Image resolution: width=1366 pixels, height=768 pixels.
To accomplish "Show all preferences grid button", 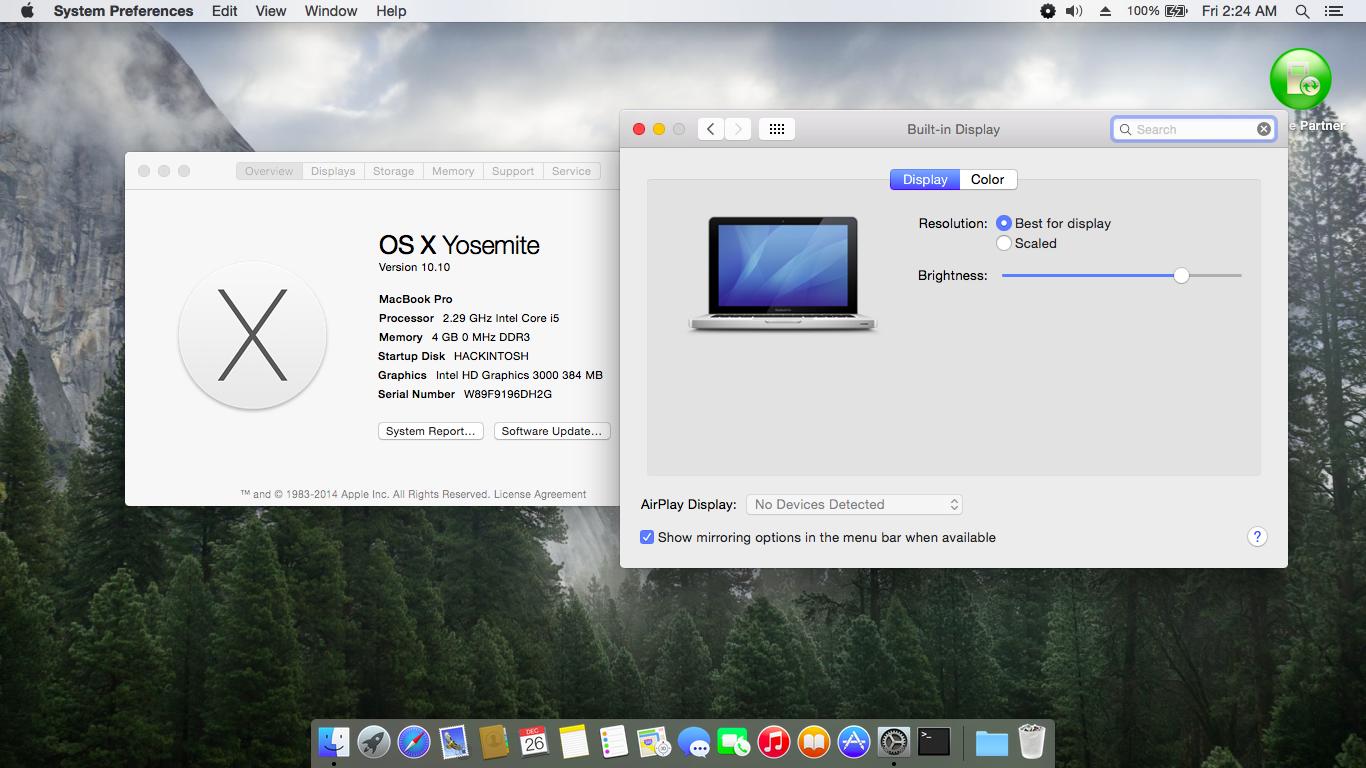I will (x=777, y=129).
